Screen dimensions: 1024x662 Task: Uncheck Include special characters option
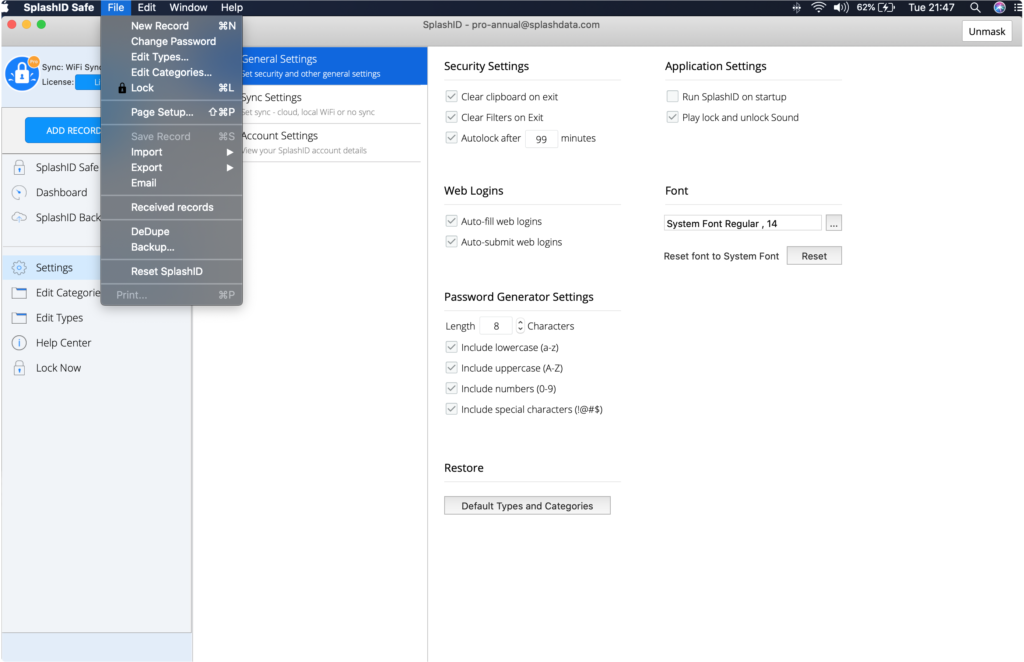point(452,409)
